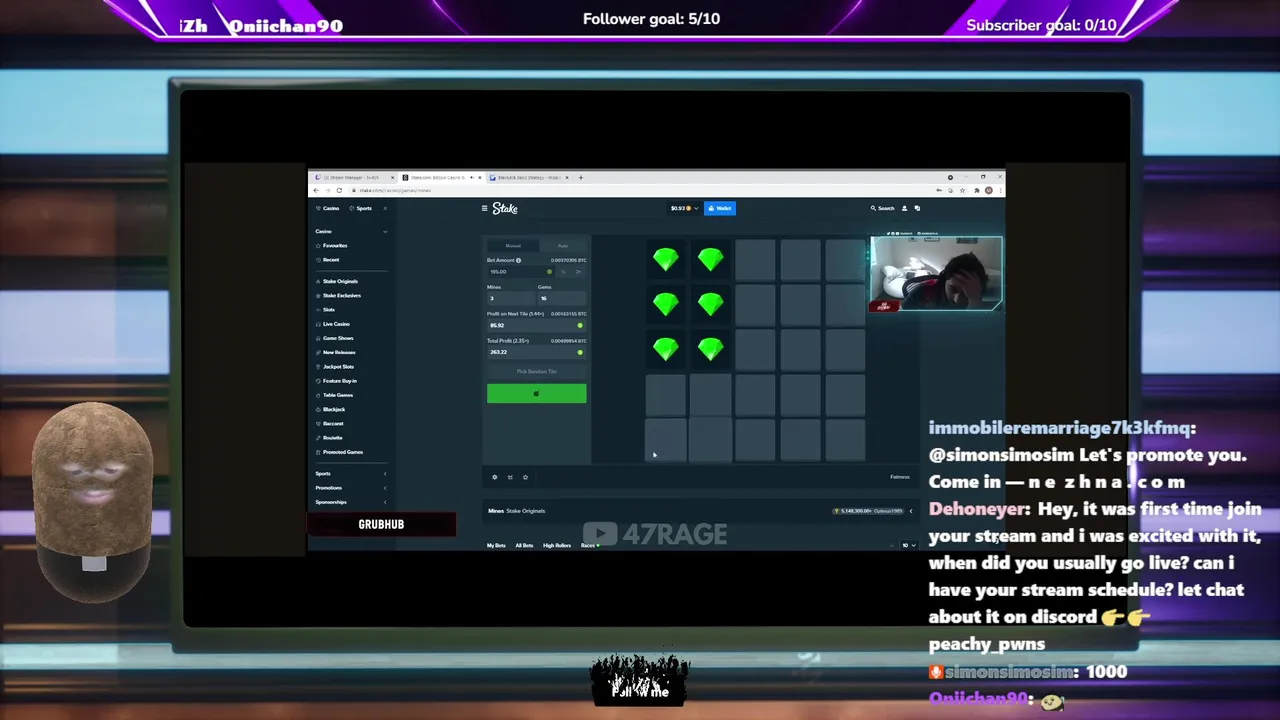Image resolution: width=1280 pixels, height=720 pixels.
Task: Switch to Races tab
Action: (588, 545)
